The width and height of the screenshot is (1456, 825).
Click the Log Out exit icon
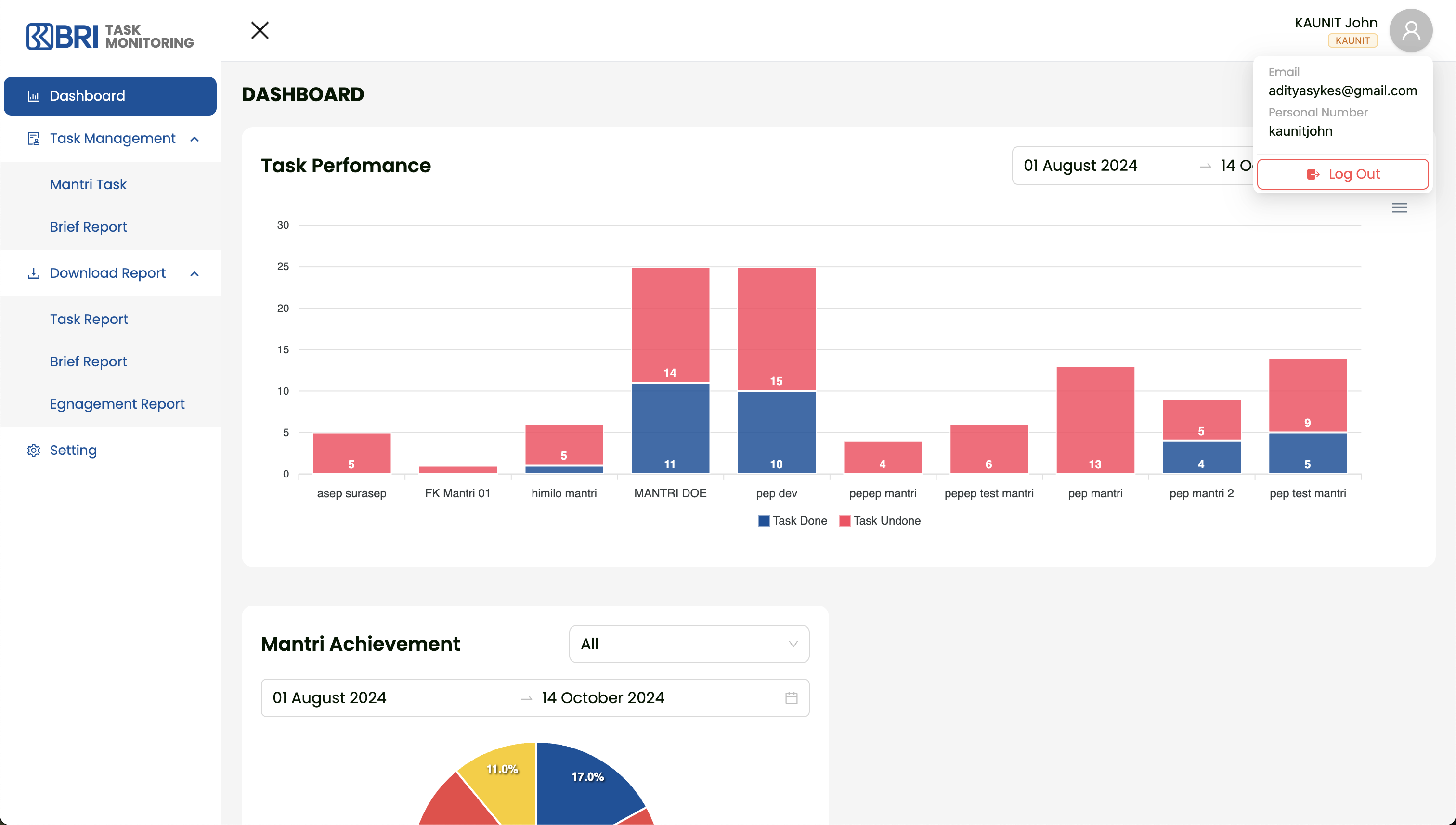(1313, 175)
